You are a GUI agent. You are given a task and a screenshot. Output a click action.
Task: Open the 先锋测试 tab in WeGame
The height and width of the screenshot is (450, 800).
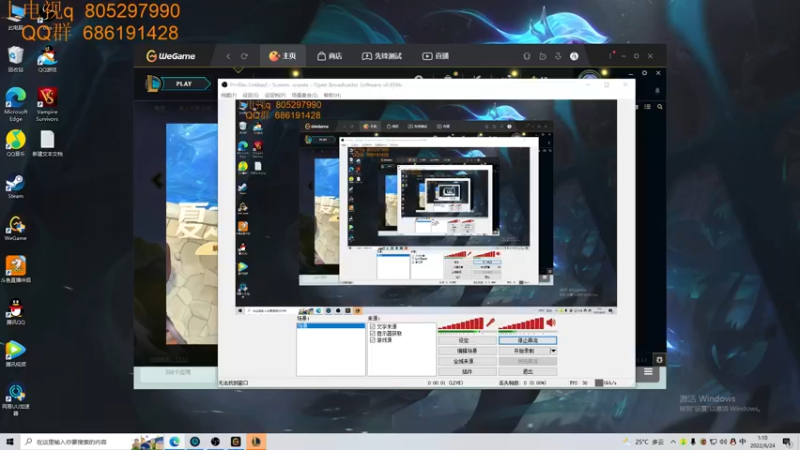point(382,56)
